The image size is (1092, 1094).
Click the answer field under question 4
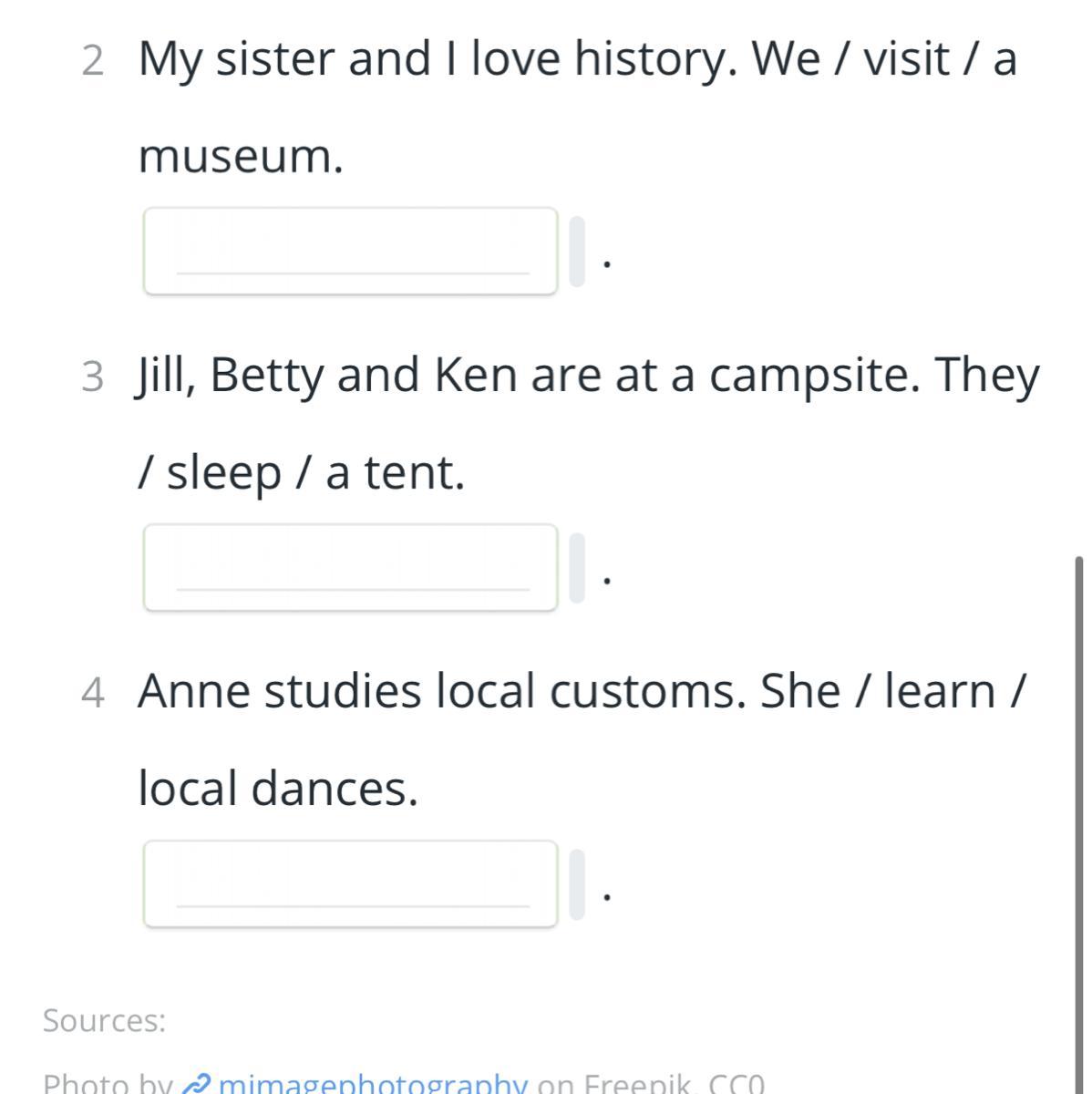click(350, 884)
